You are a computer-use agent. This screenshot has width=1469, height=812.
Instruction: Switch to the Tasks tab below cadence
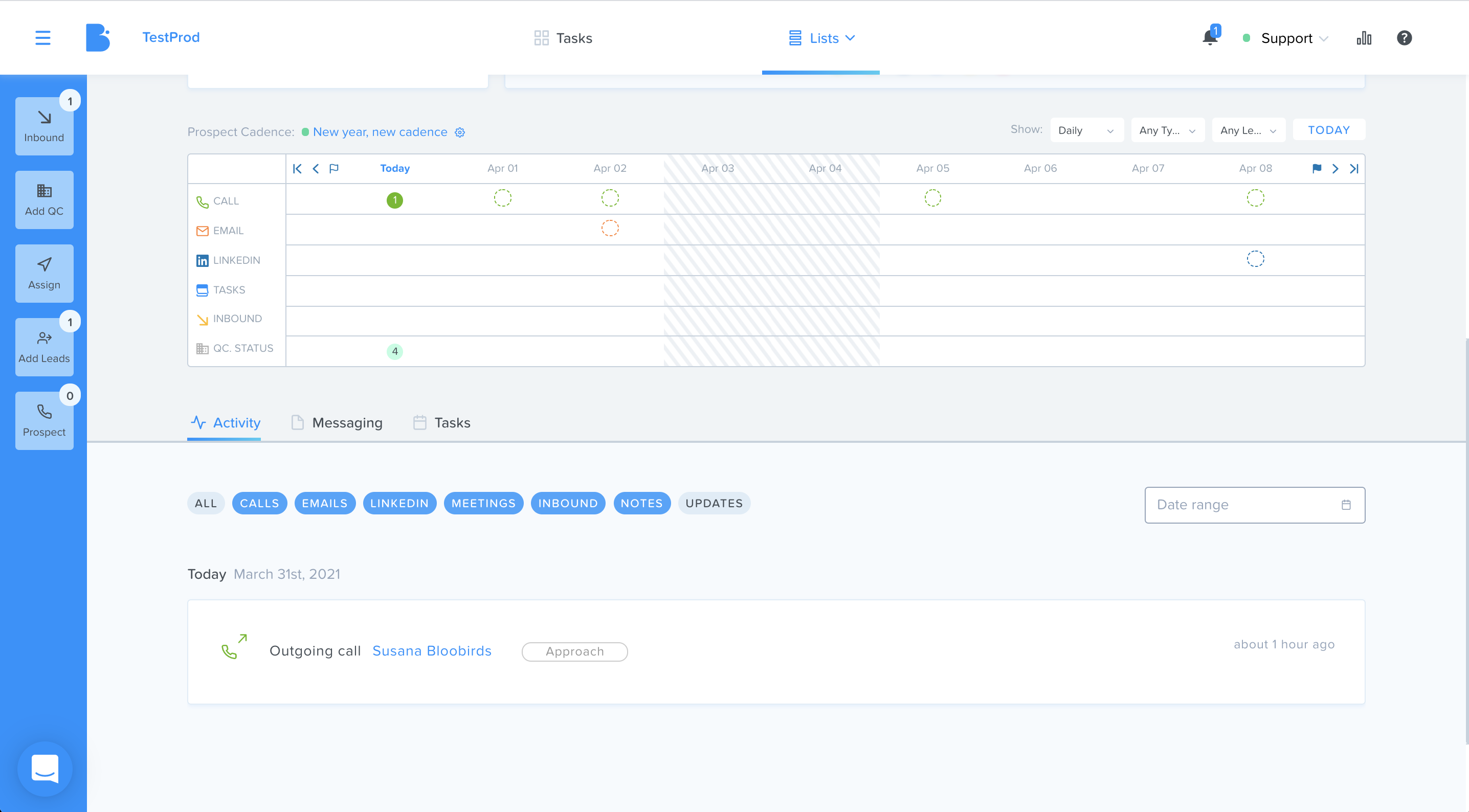coord(441,422)
